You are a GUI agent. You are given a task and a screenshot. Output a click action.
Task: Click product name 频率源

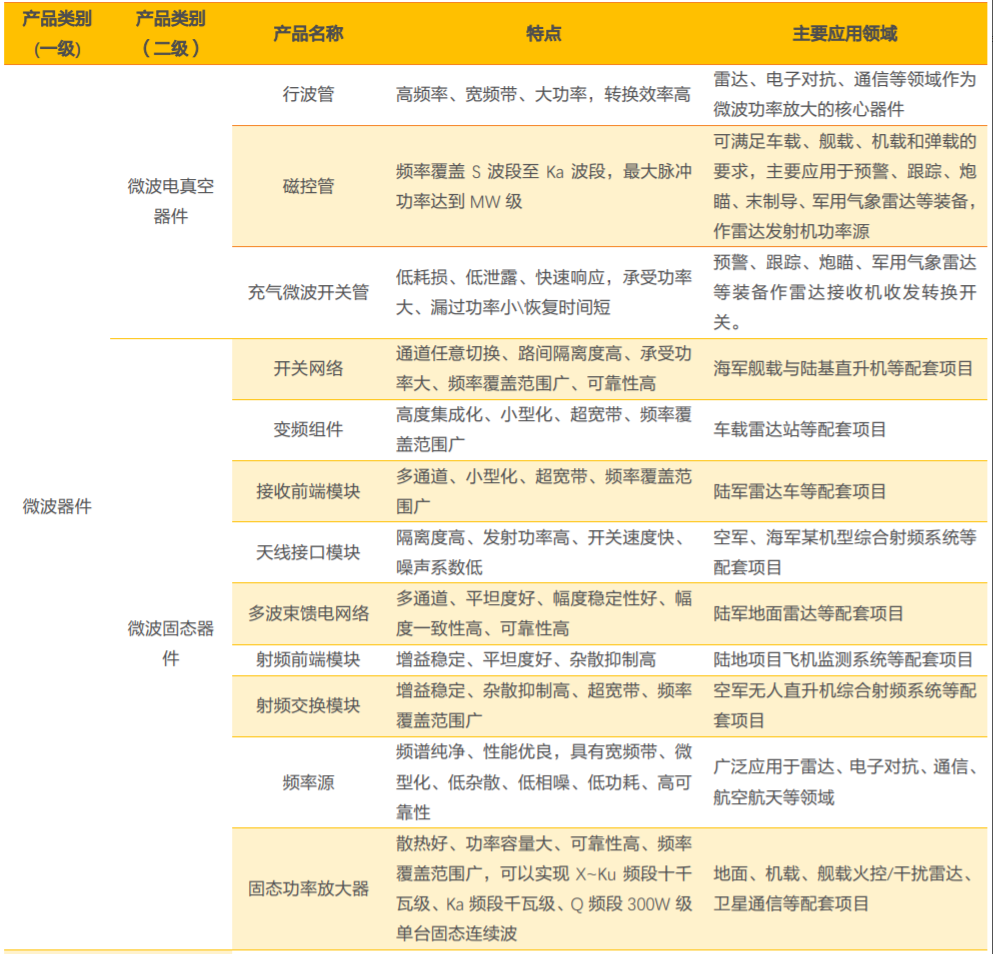pyautogui.click(x=308, y=782)
